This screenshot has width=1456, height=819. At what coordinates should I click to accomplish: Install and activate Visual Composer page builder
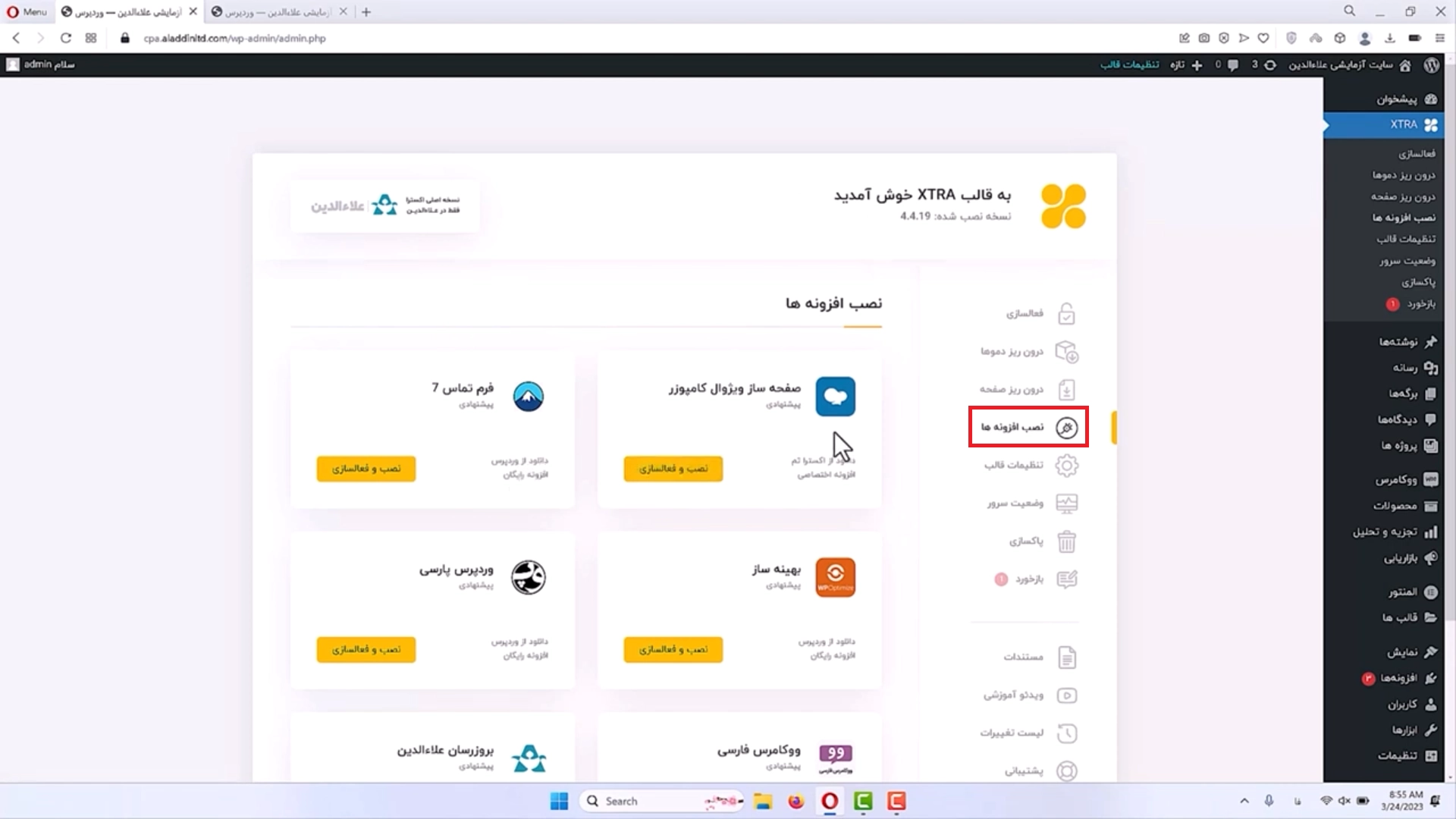coord(673,469)
